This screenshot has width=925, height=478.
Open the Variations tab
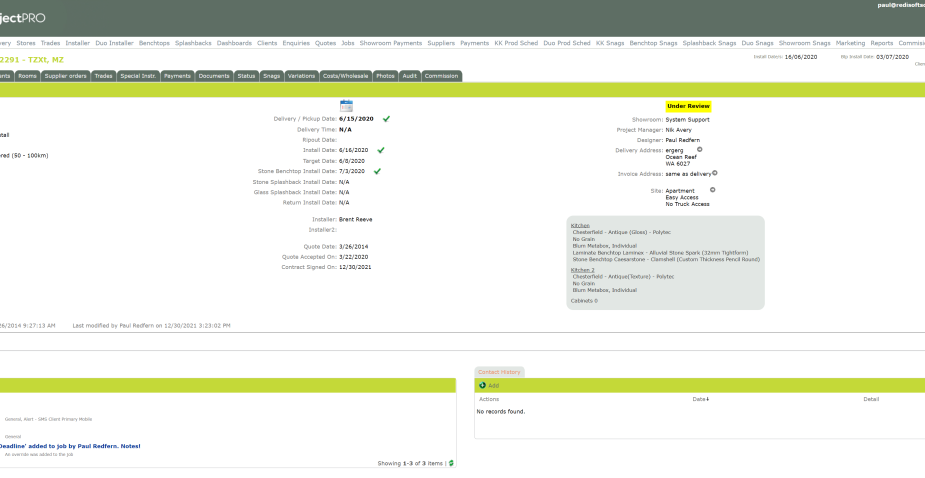pos(301,76)
